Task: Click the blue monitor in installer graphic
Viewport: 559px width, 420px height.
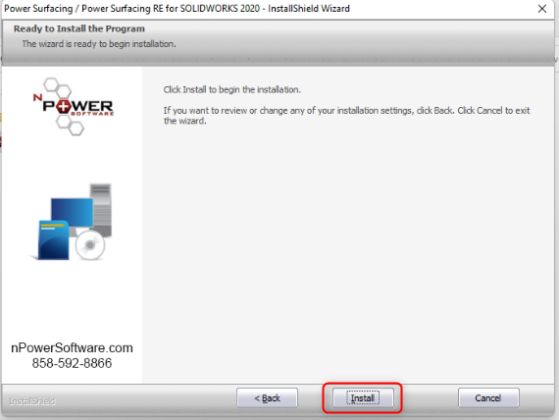Action: pyautogui.click(x=72, y=212)
